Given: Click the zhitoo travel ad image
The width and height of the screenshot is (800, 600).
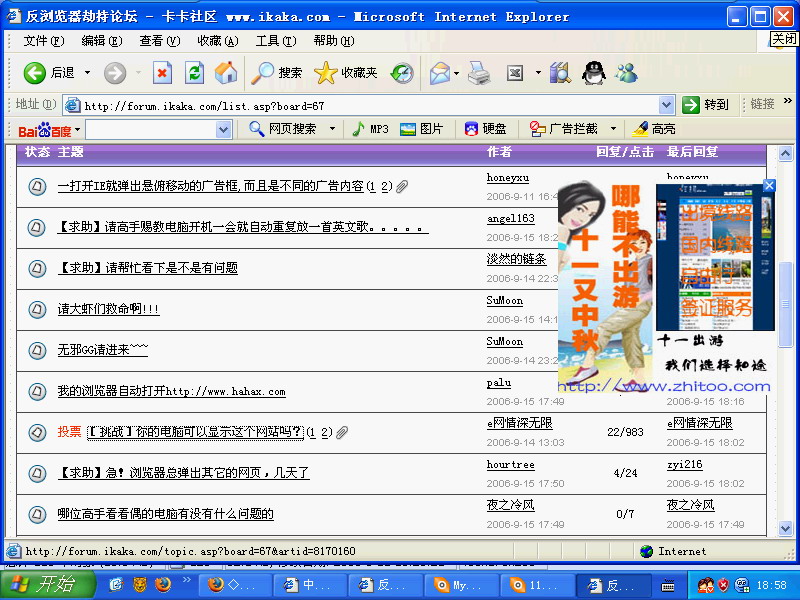Looking at the screenshot, I should pyautogui.click(x=665, y=287).
